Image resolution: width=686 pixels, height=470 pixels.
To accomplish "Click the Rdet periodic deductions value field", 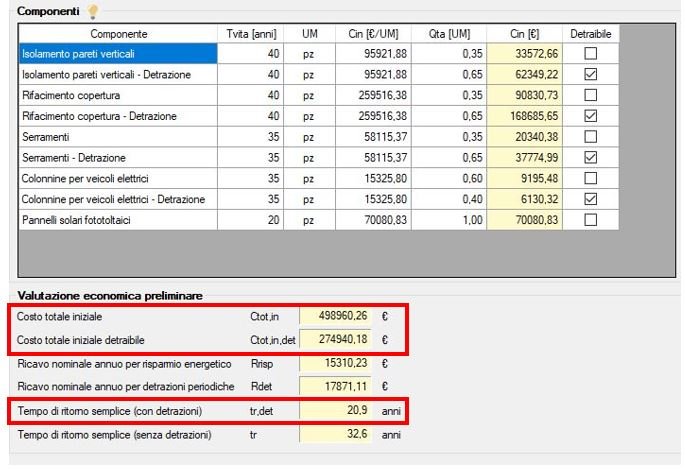I will pos(335,387).
